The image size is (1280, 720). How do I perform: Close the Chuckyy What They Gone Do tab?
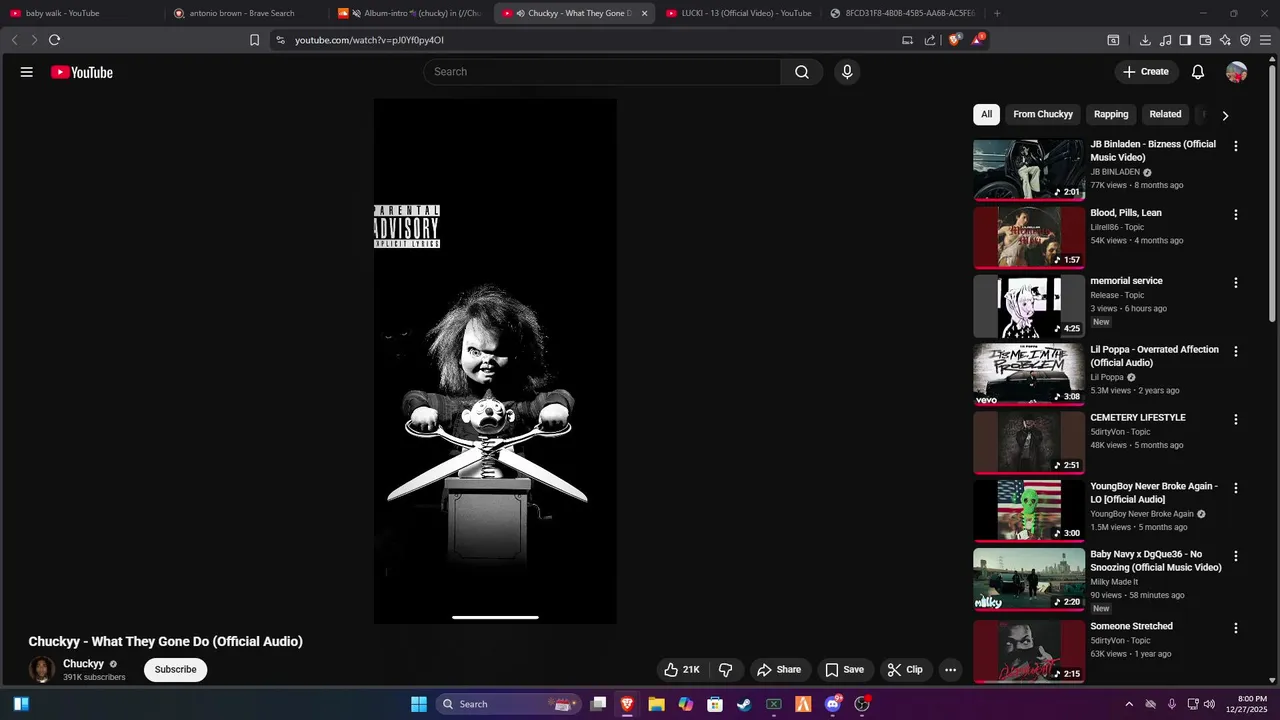(644, 13)
